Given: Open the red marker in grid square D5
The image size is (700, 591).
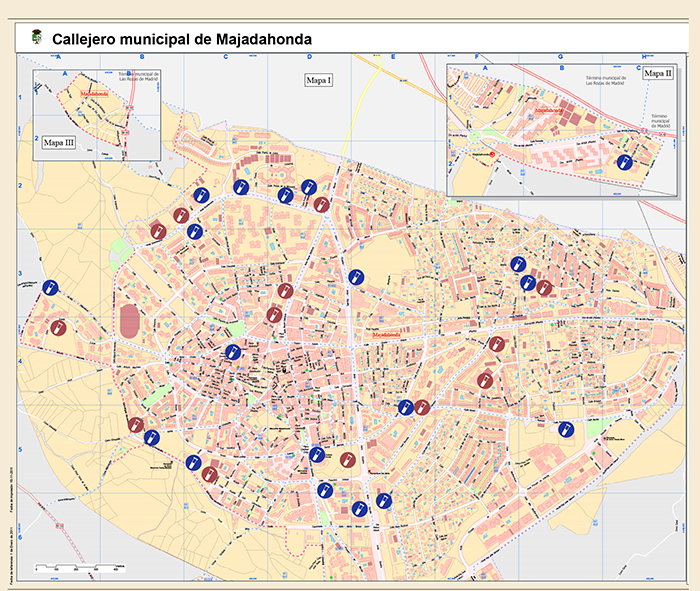Looking at the screenshot, I should [347, 460].
